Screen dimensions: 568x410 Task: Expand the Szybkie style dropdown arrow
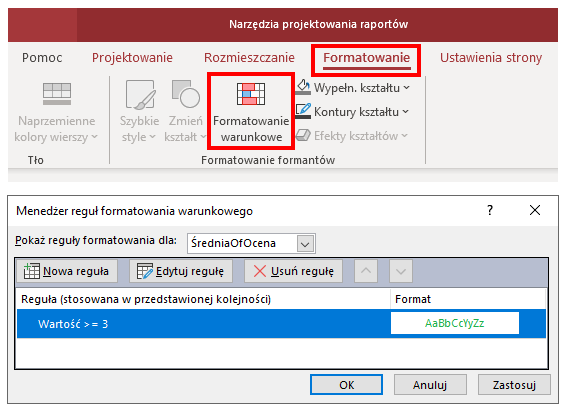click(153, 137)
